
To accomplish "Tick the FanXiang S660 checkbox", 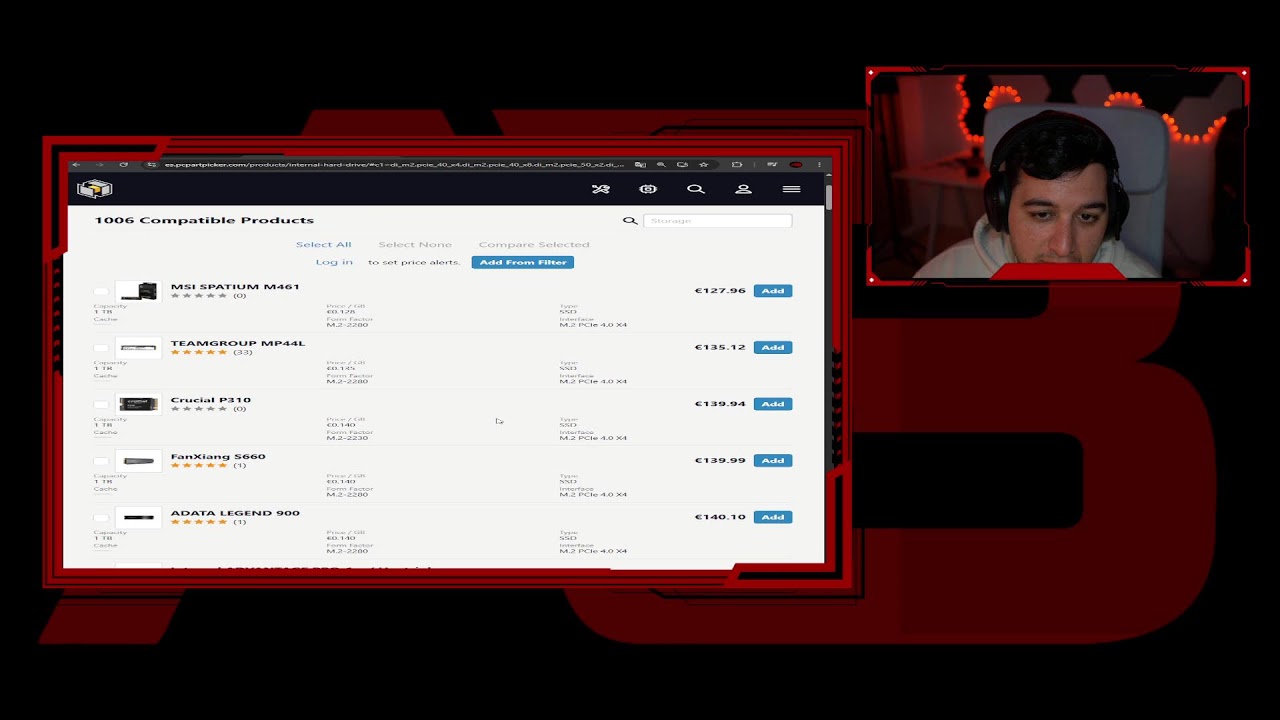I will pos(101,462).
